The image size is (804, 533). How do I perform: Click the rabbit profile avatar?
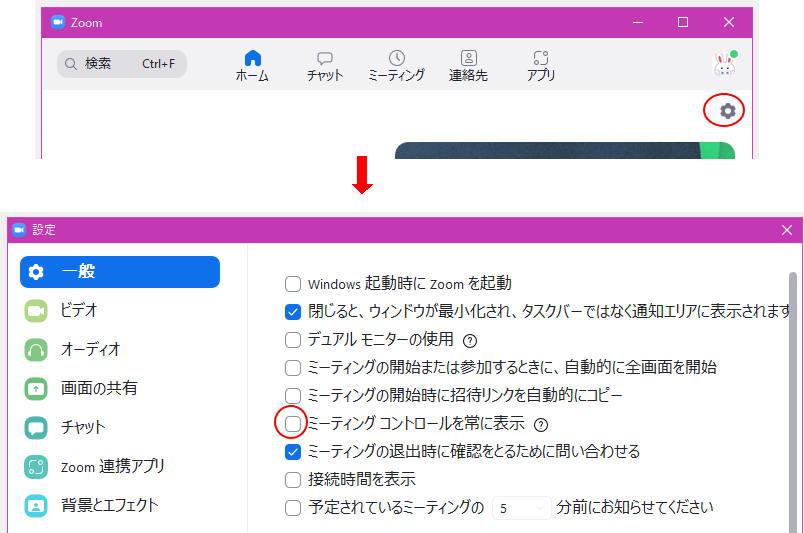coord(725,64)
